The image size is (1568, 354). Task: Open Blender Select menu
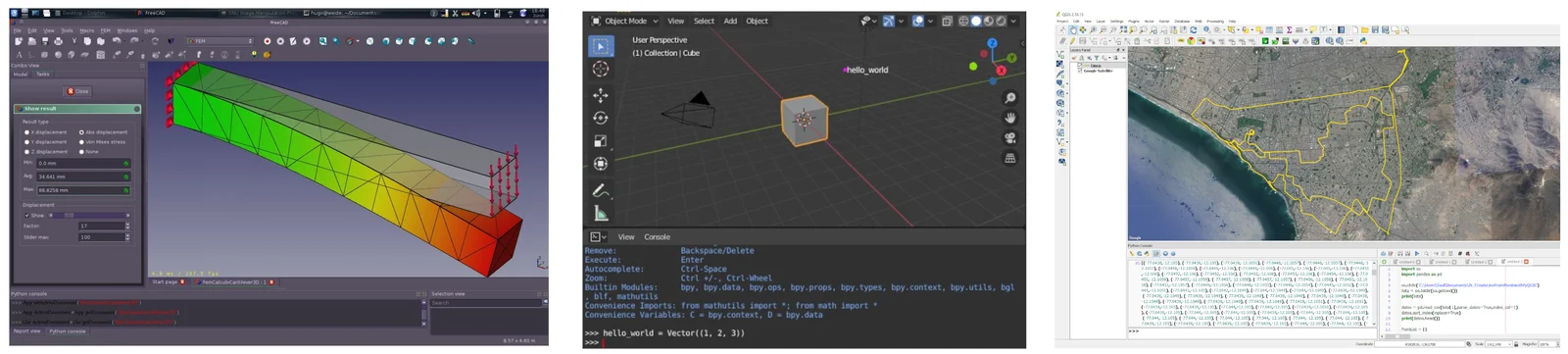point(704,21)
